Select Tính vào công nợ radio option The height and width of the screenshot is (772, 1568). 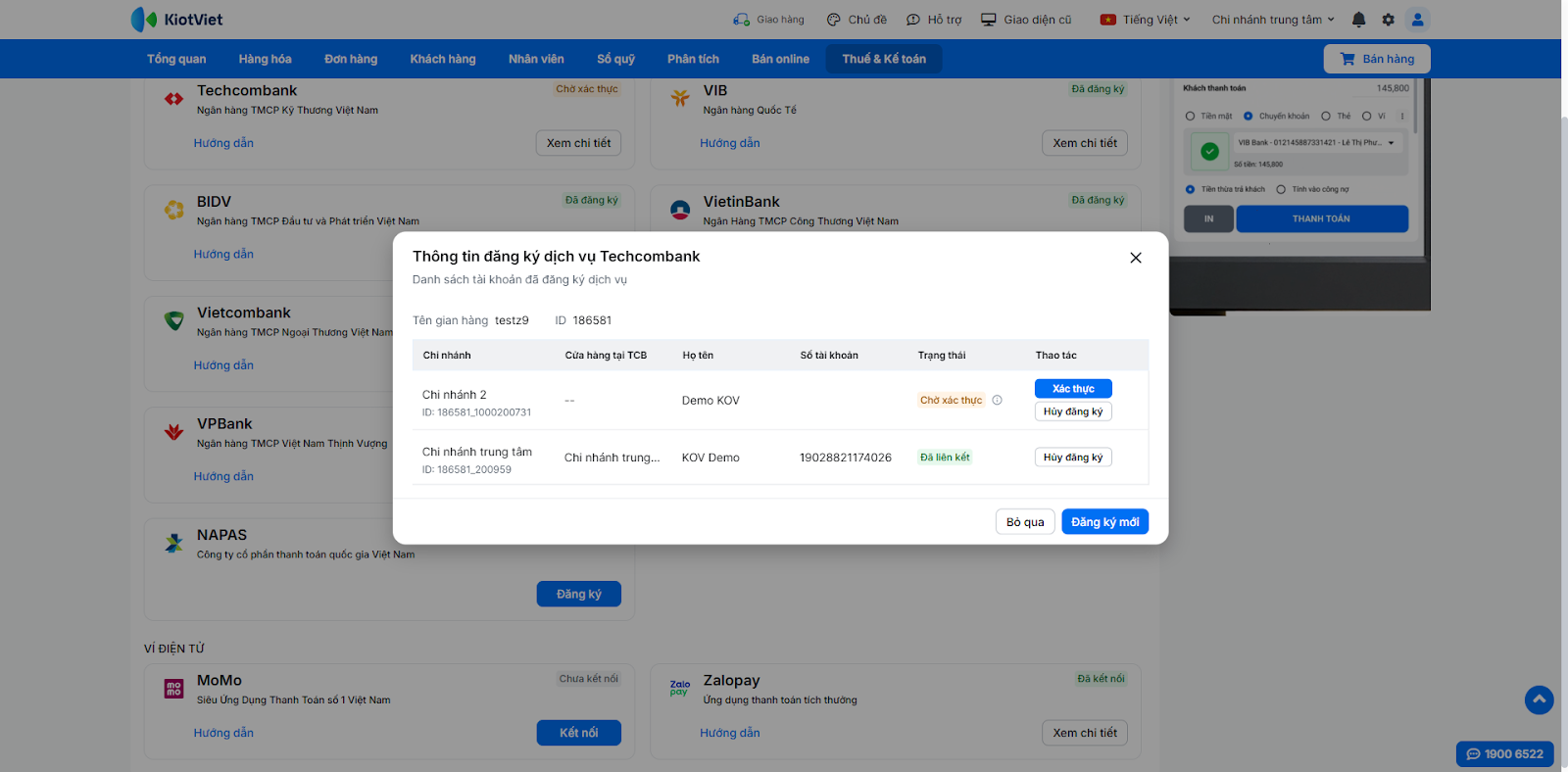click(x=1281, y=190)
